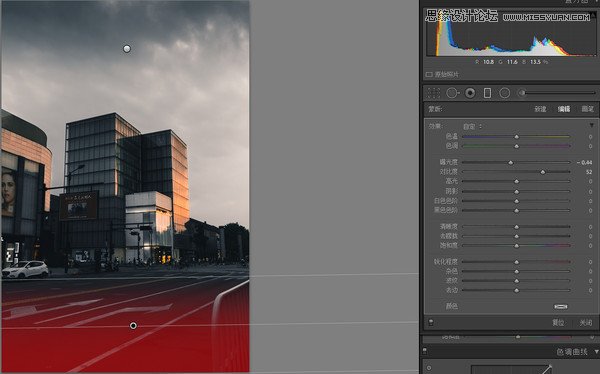This screenshot has width=600, height=374.
Task: Click the contrast value field 52
Action: click(589, 172)
